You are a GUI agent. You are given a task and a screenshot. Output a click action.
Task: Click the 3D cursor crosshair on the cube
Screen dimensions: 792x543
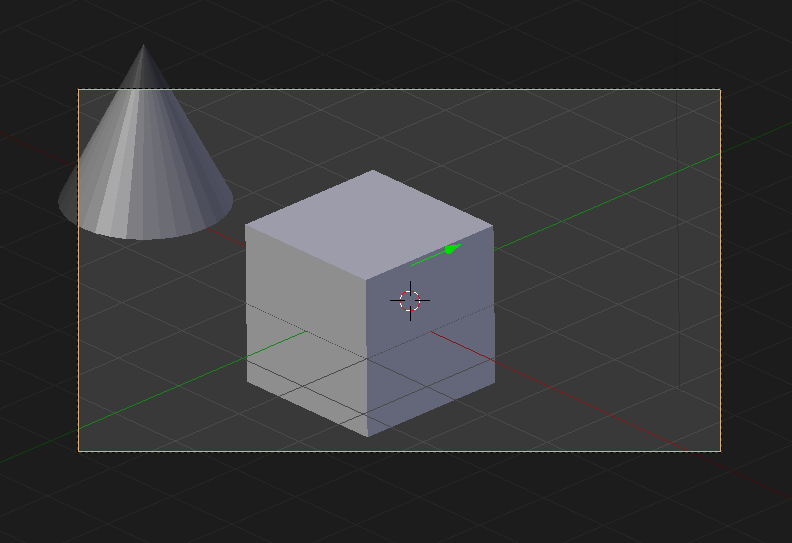pos(410,301)
